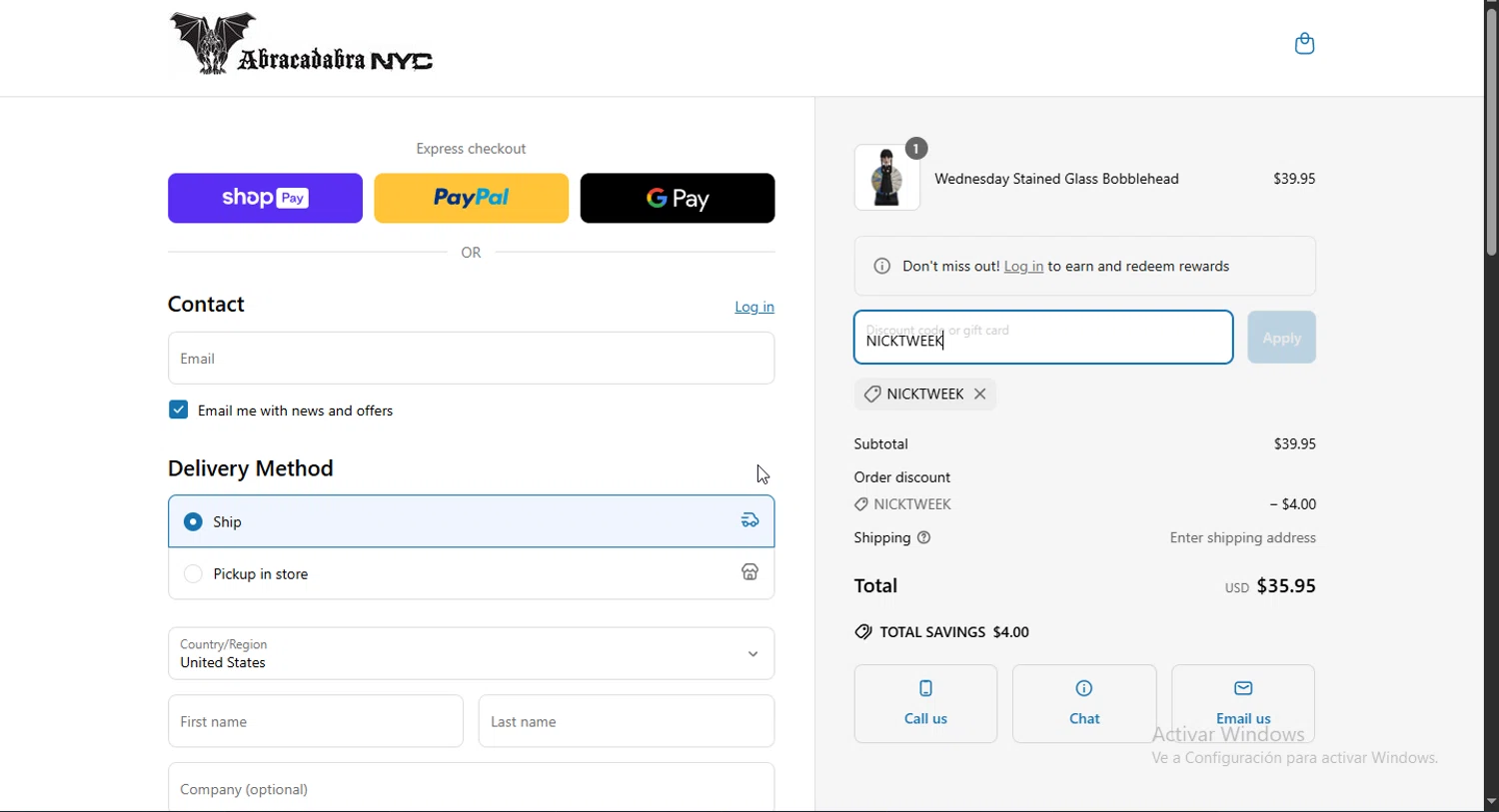Toggle Email me with news and offers
The height and width of the screenshot is (812, 1499).
click(178, 410)
